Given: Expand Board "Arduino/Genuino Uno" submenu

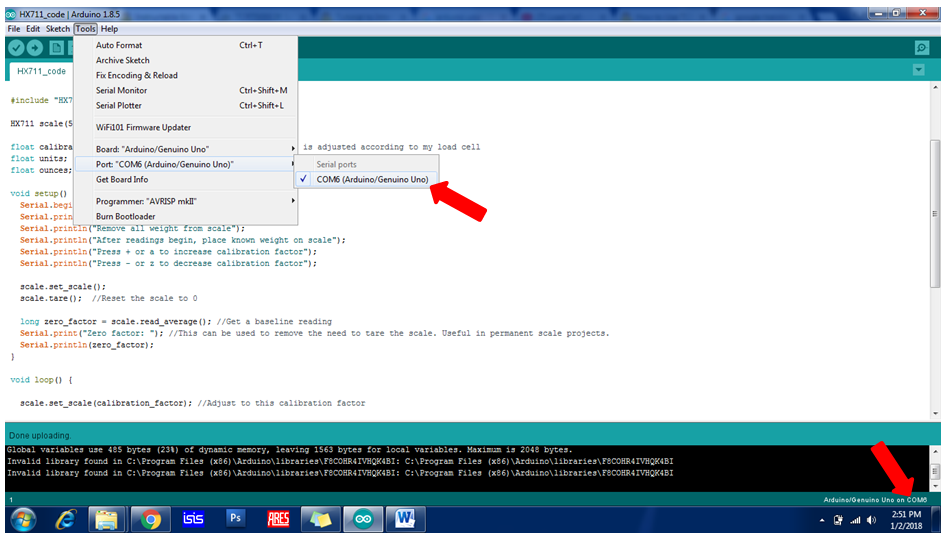Looking at the screenshot, I should click(x=186, y=149).
